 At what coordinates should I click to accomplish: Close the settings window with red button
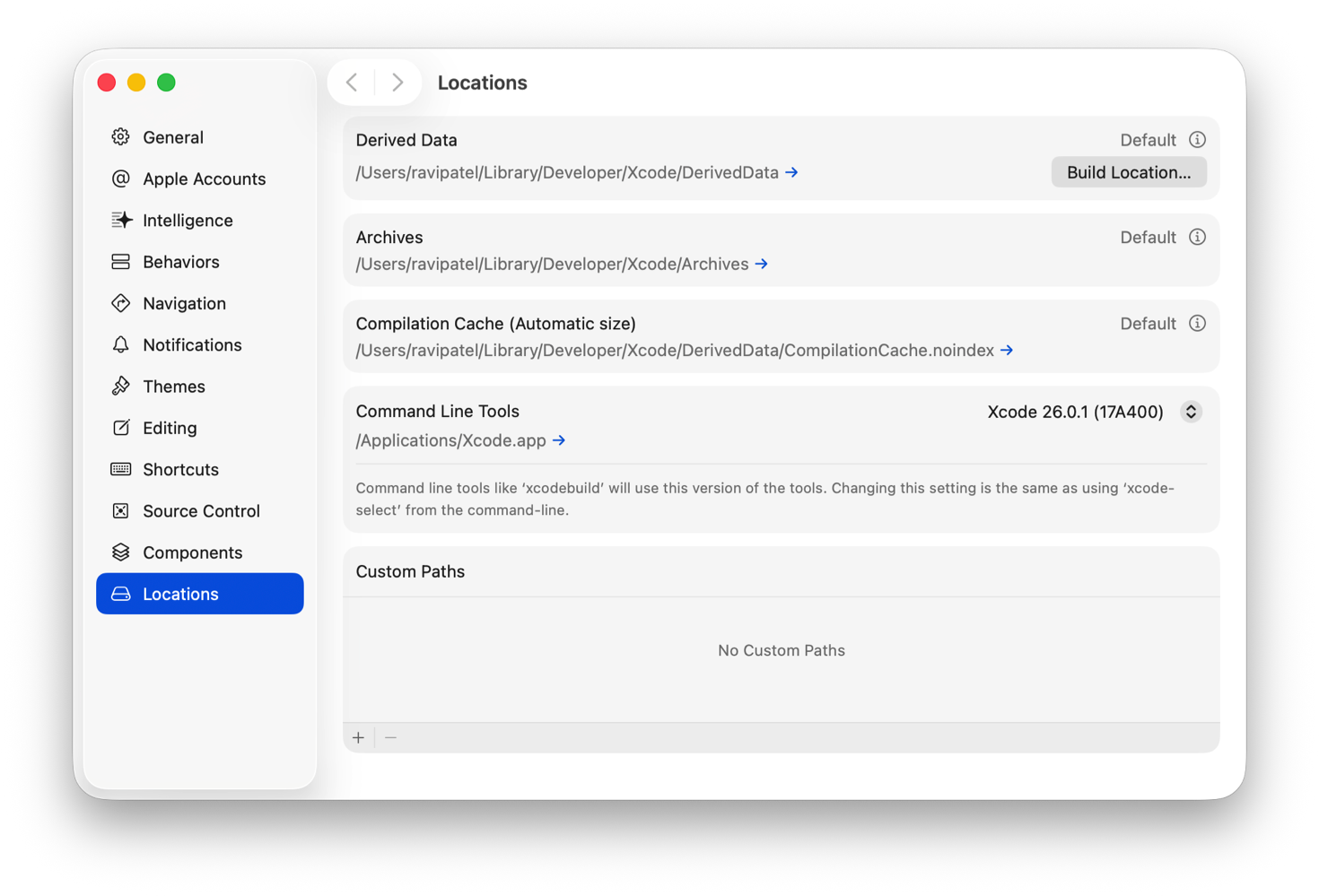tap(107, 83)
